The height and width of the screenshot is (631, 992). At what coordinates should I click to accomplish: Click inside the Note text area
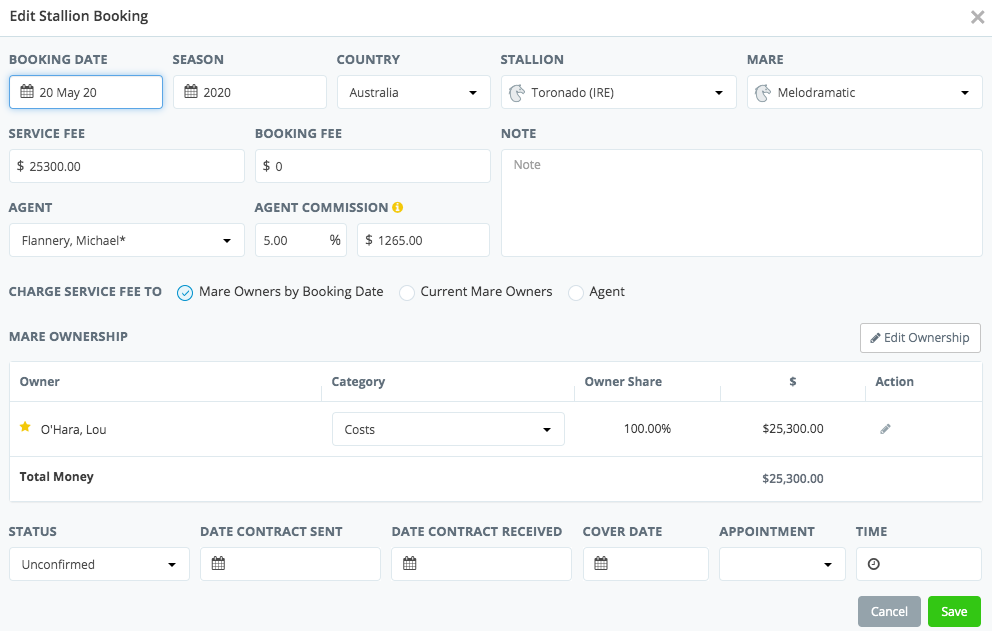[x=740, y=202]
